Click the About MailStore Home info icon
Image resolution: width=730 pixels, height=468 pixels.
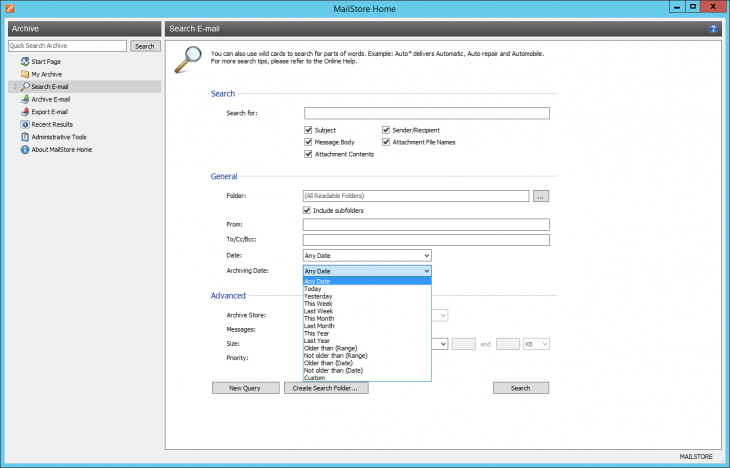(25, 149)
